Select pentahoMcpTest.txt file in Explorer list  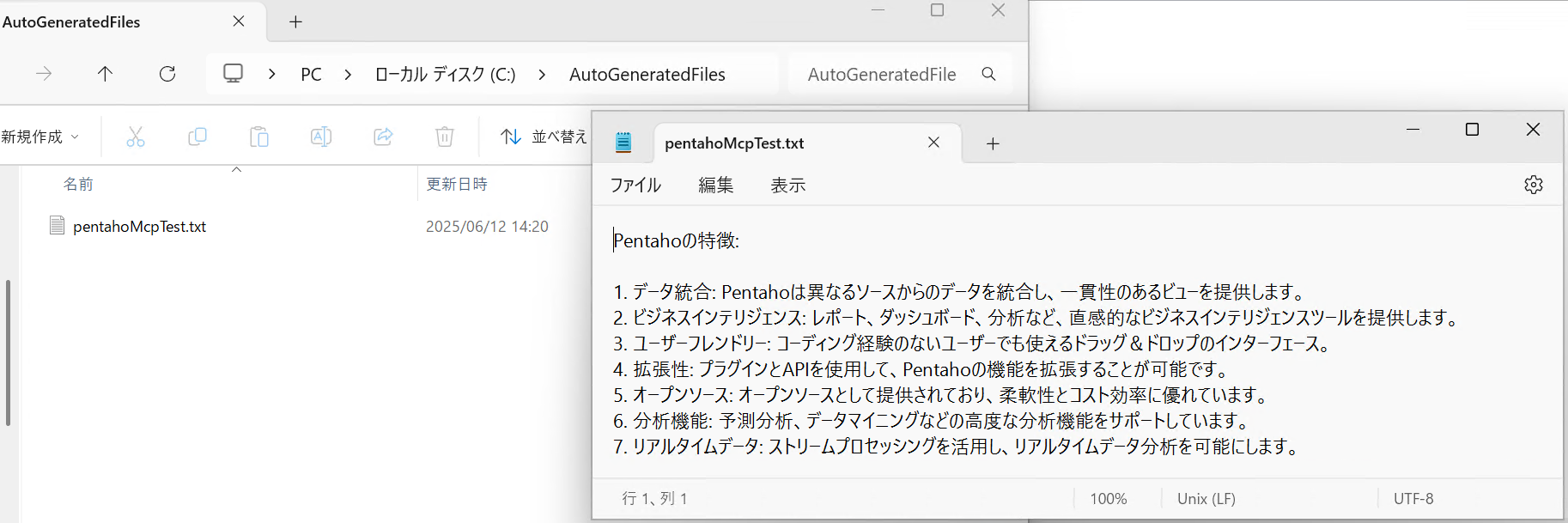[x=140, y=227]
